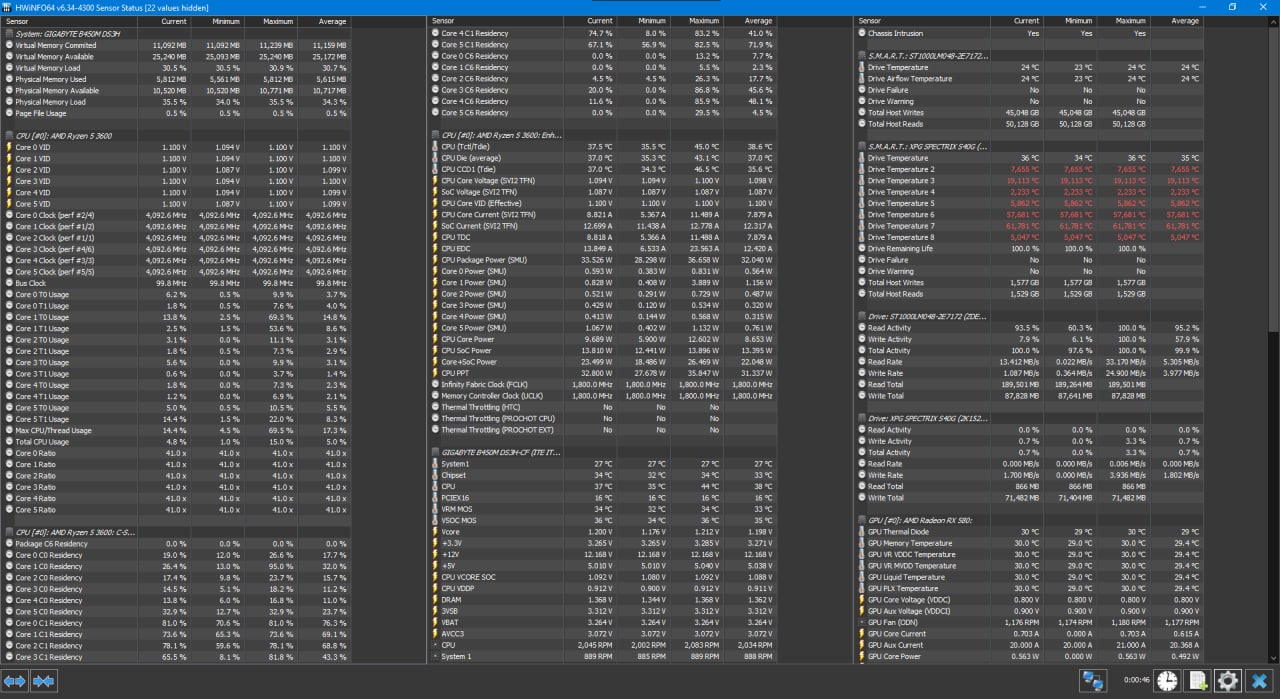Click the icon beside Chassis Intrusion
Viewport: 1280px width, 699px height.
coord(861,33)
